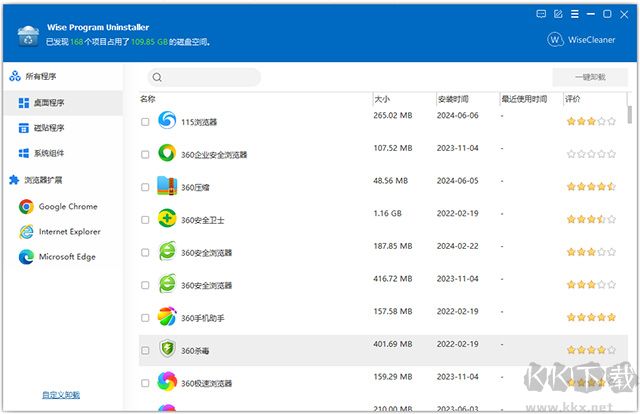This screenshot has width=640, height=414.
Task: Sort by 名称 column header
Action: tap(148, 99)
